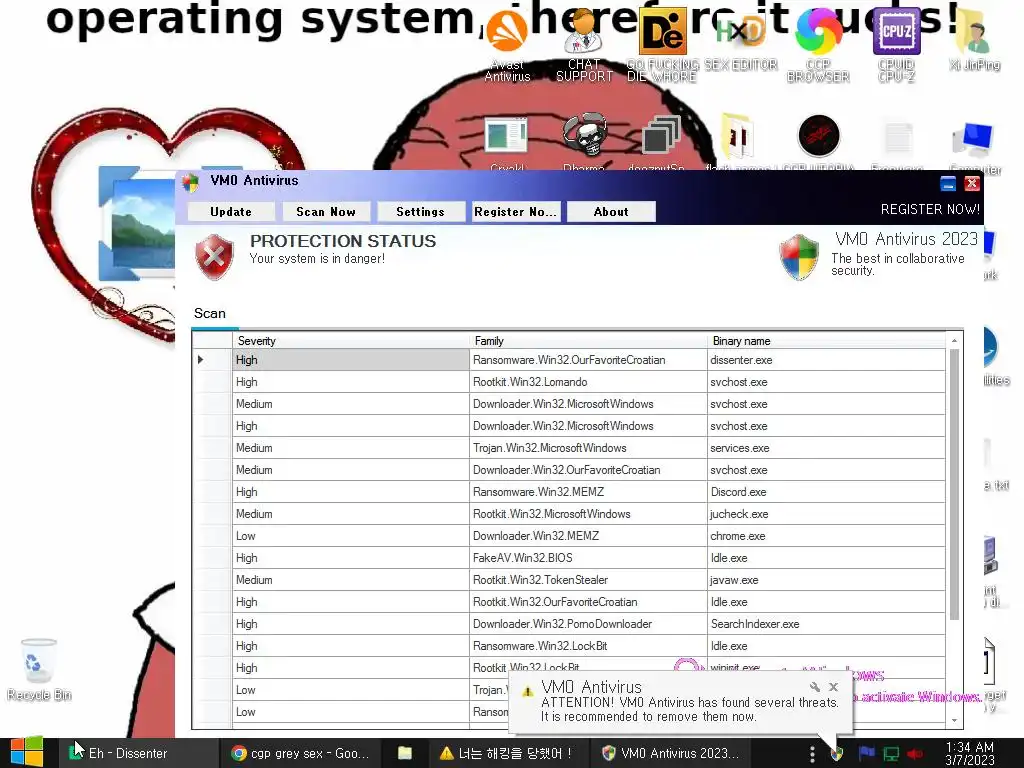Sort by the Family column header
The image size is (1024, 768).
[x=588, y=341]
